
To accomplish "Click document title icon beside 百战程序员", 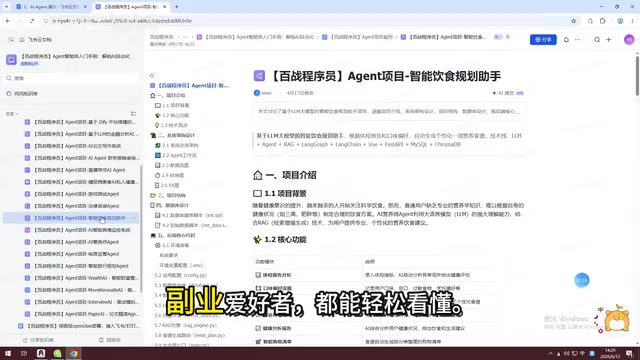I will tap(259, 76).
